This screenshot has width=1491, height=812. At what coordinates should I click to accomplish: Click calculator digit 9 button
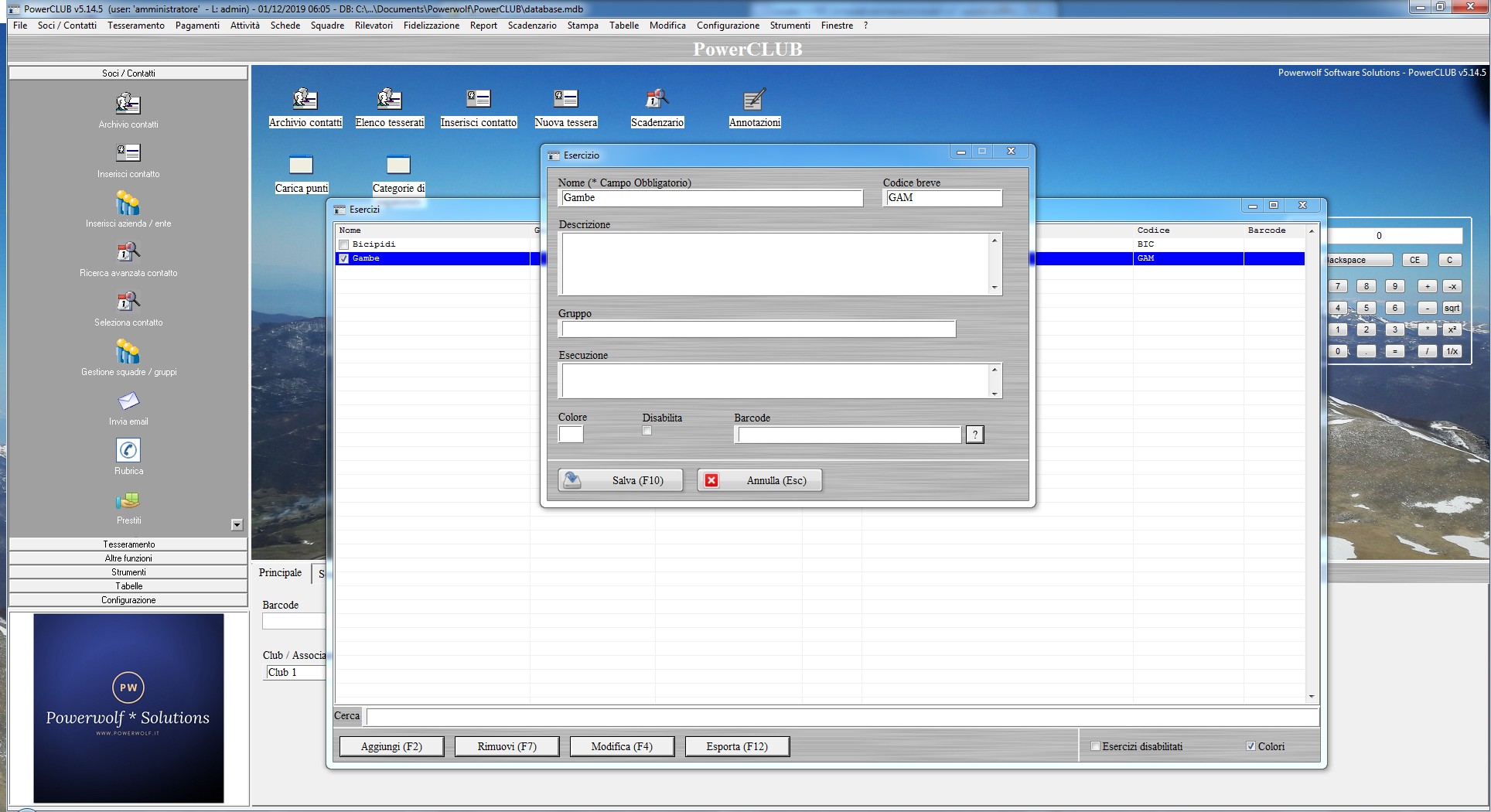(x=1394, y=286)
